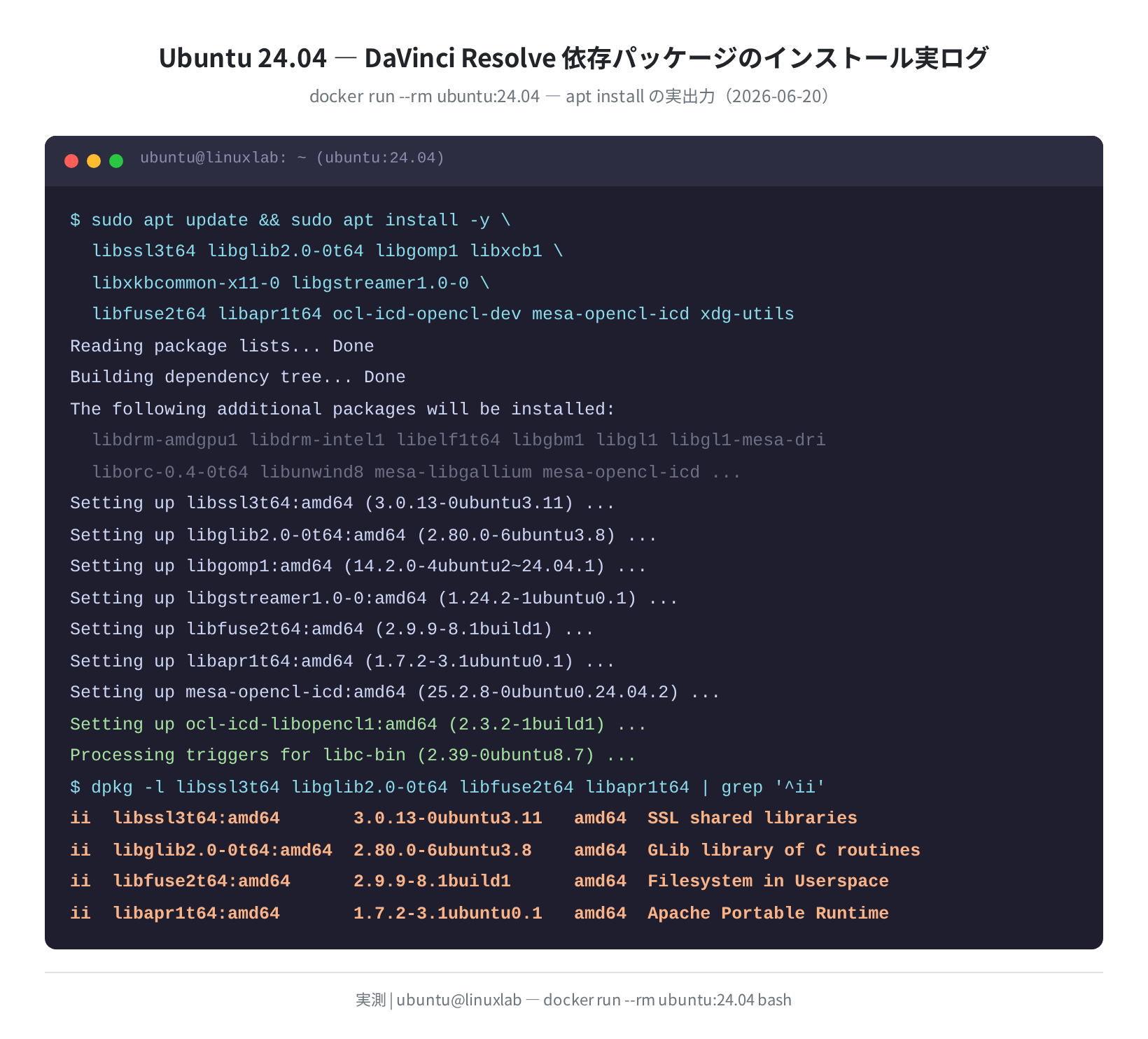Click version '3.0.13-0ubuntu3.11' in dpkg table
1148x1039 pixels.
point(448,818)
